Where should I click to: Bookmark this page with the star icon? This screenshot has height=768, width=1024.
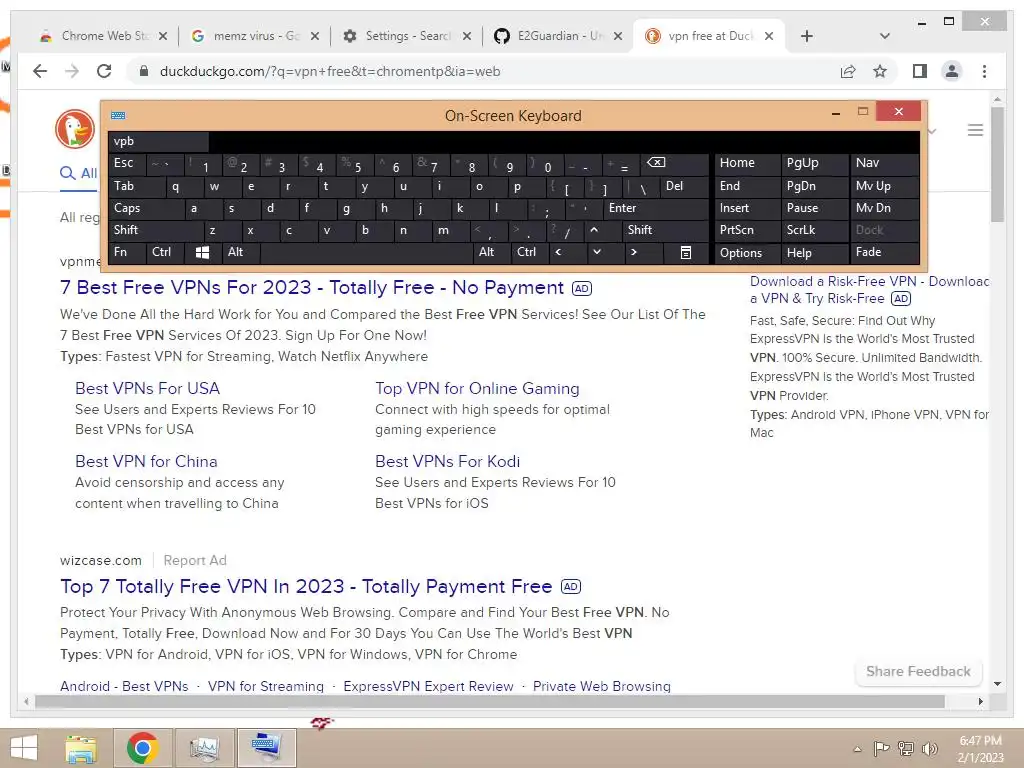pos(880,71)
